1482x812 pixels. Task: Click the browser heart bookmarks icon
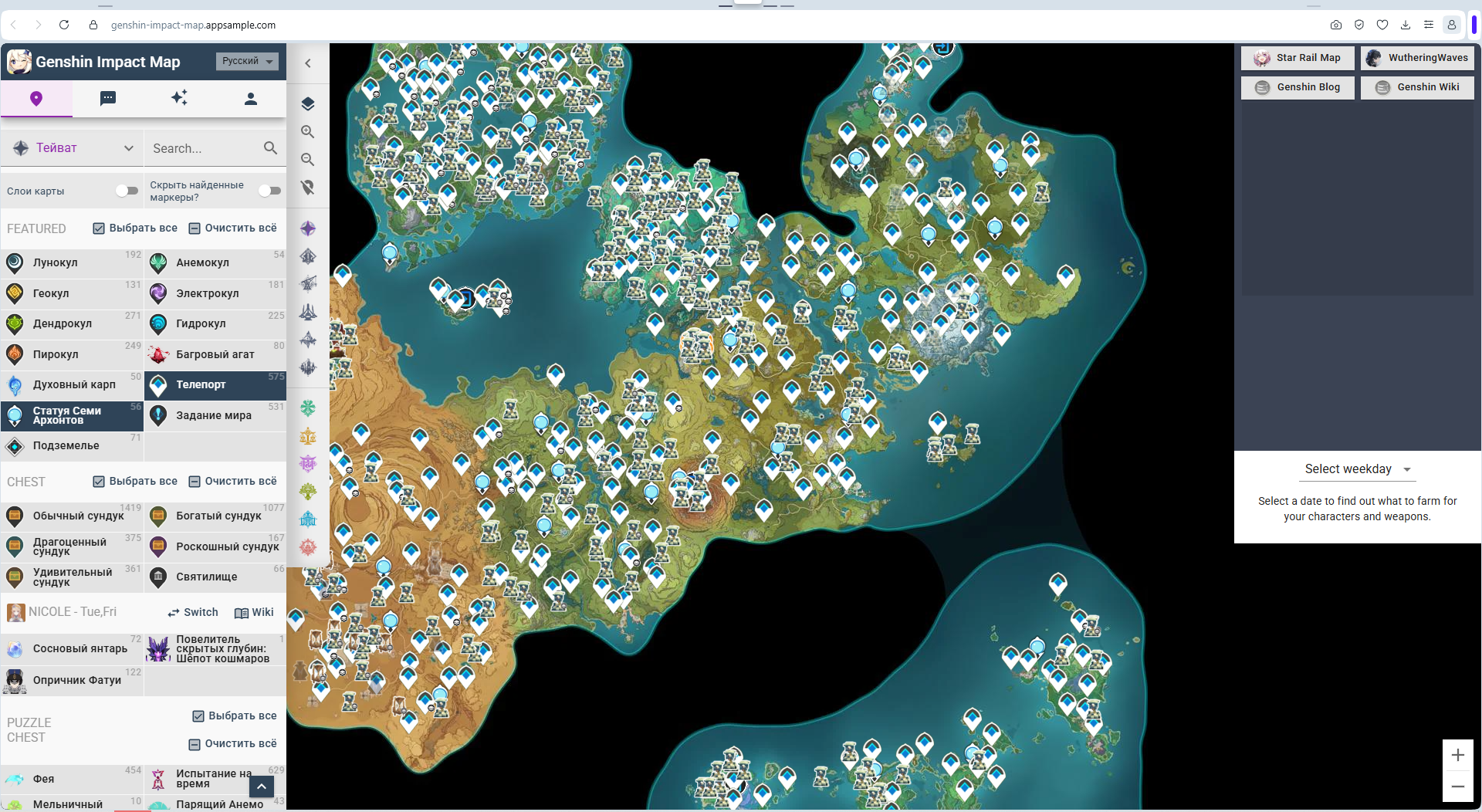pos(1382,25)
